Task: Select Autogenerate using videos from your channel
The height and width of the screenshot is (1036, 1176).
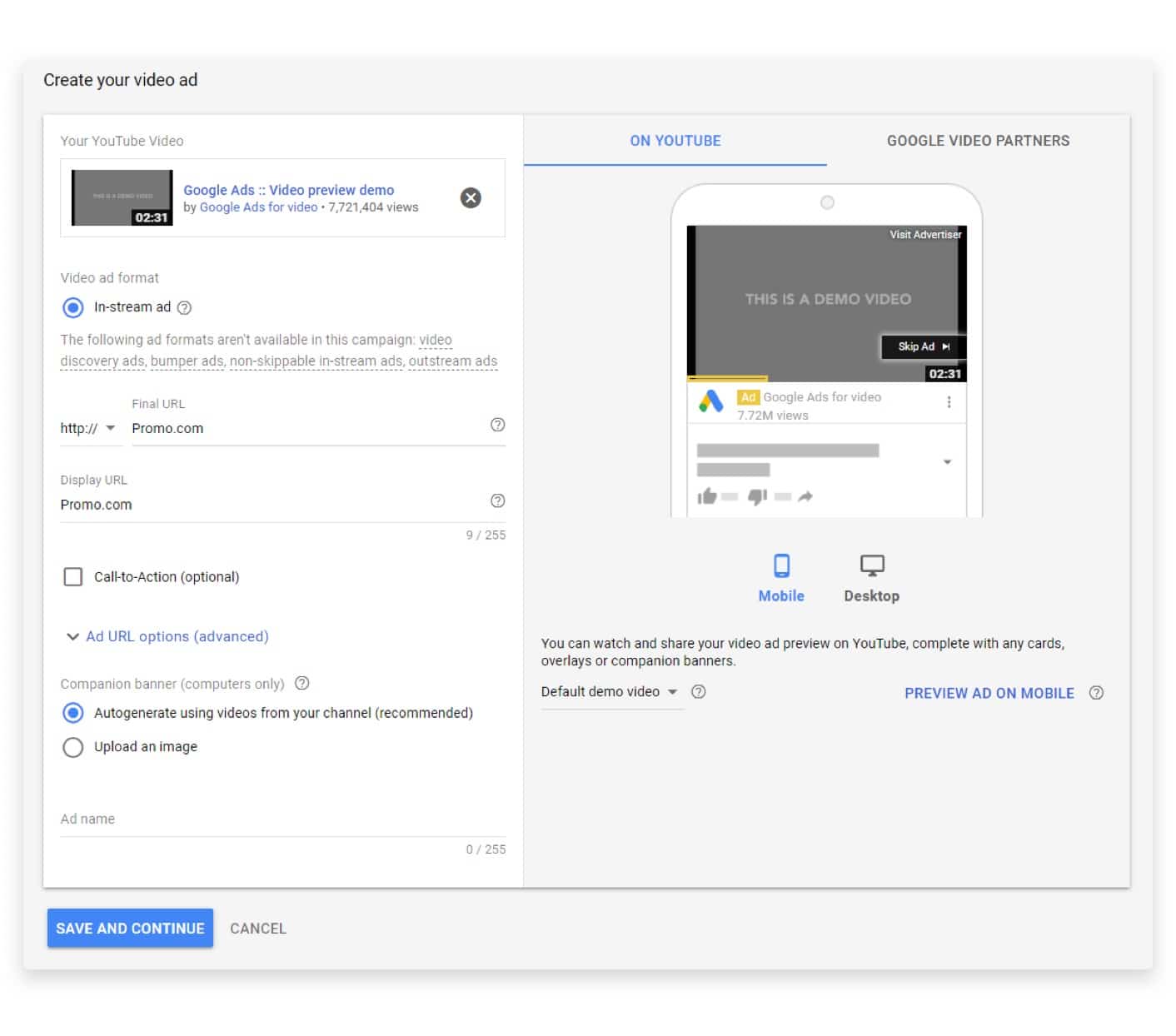Action: (73, 713)
